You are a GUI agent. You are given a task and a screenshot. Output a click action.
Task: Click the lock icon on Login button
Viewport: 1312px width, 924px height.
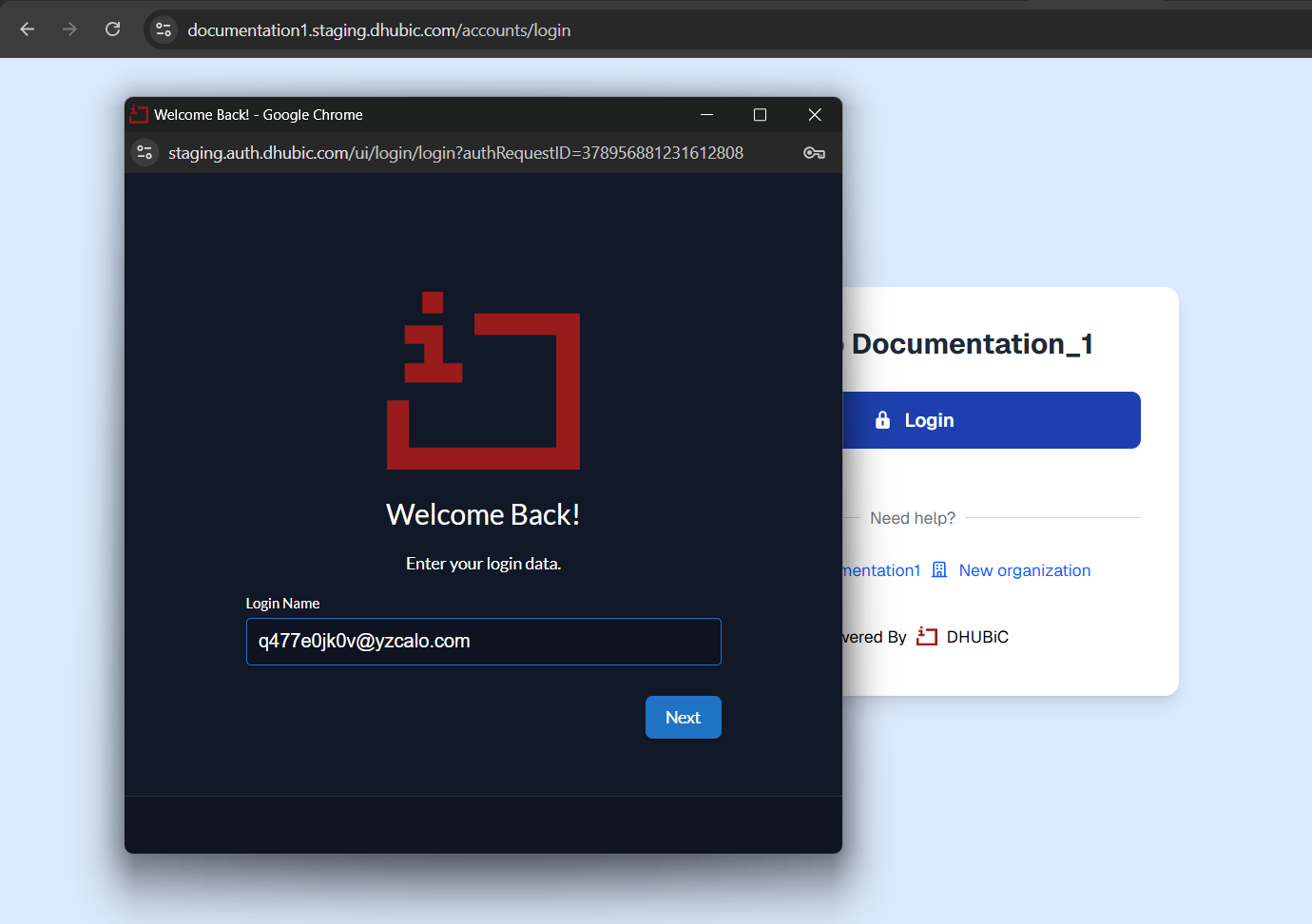click(x=882, y=420)
